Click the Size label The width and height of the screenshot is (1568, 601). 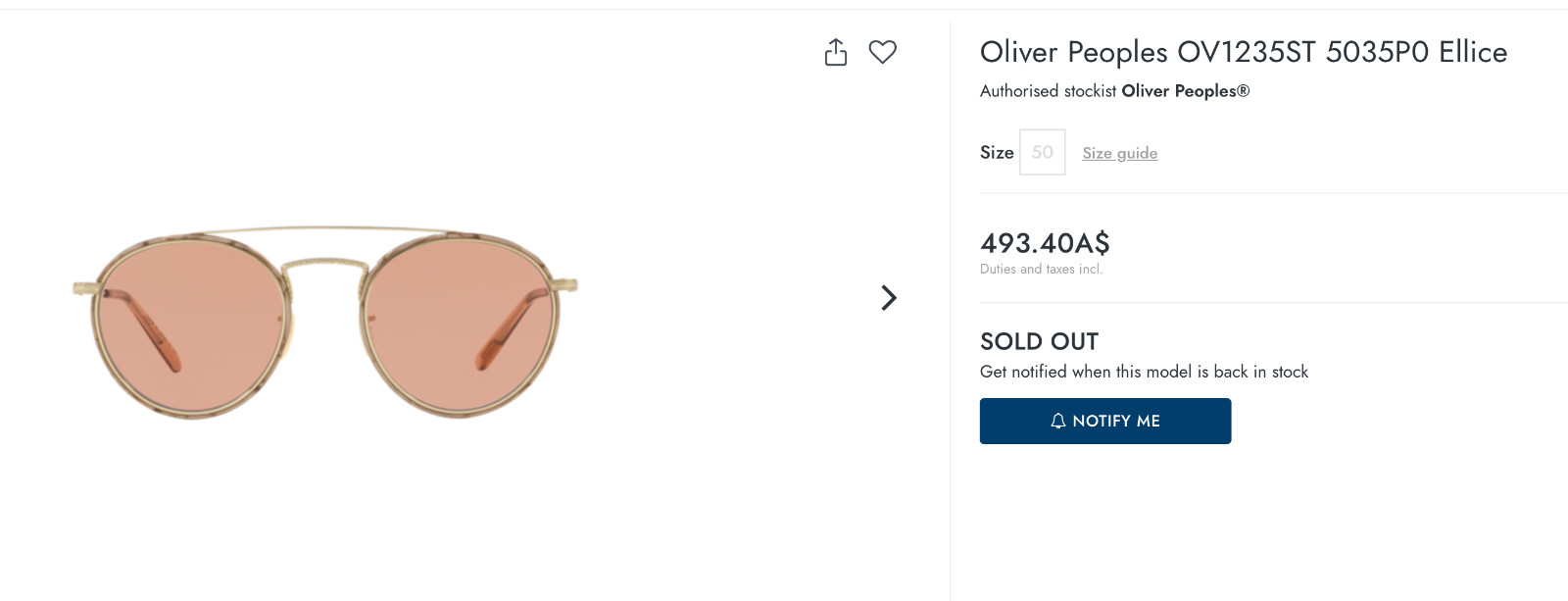tap(997, 152)
